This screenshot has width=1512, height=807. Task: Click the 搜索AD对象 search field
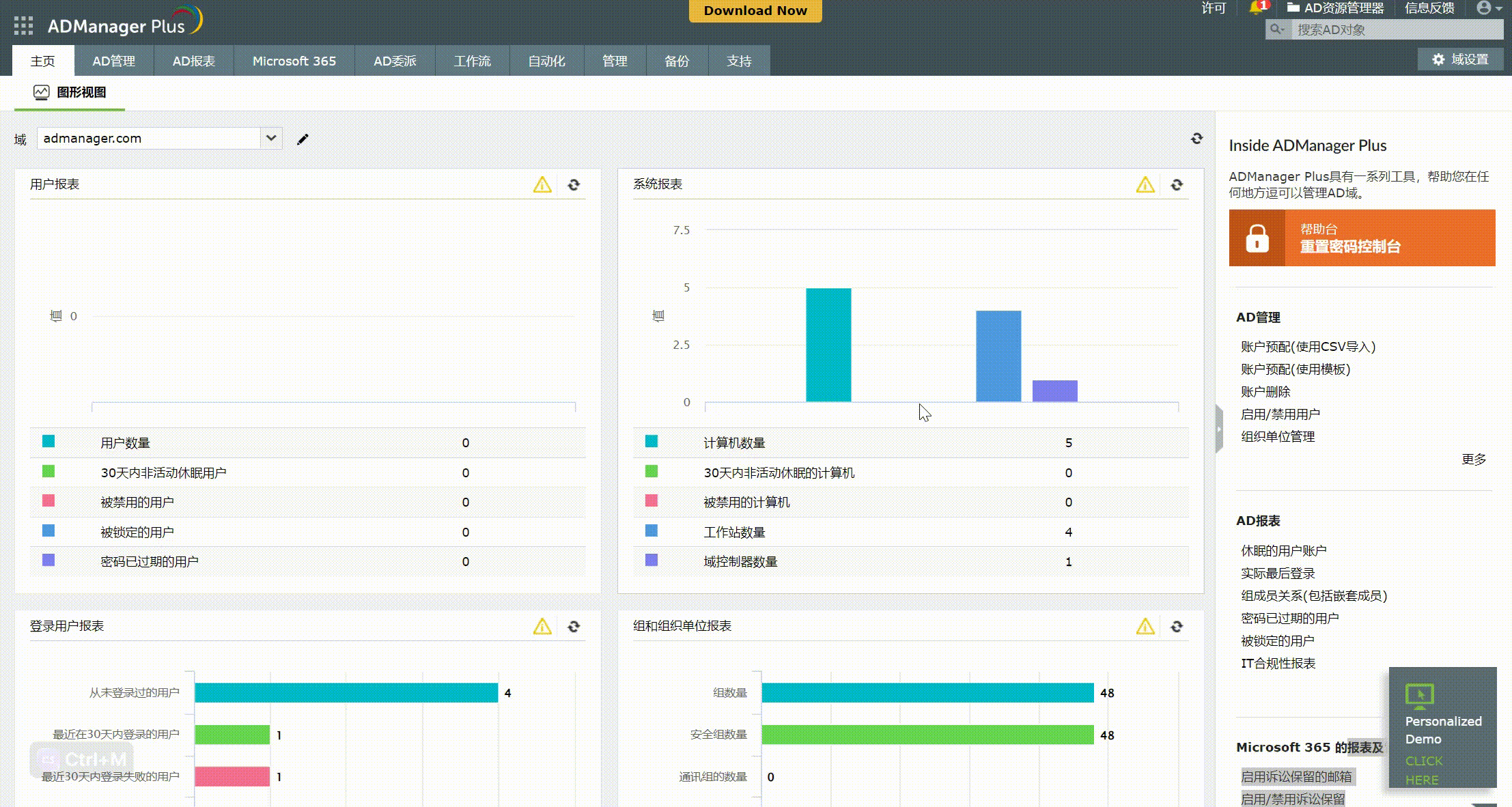1397,29
